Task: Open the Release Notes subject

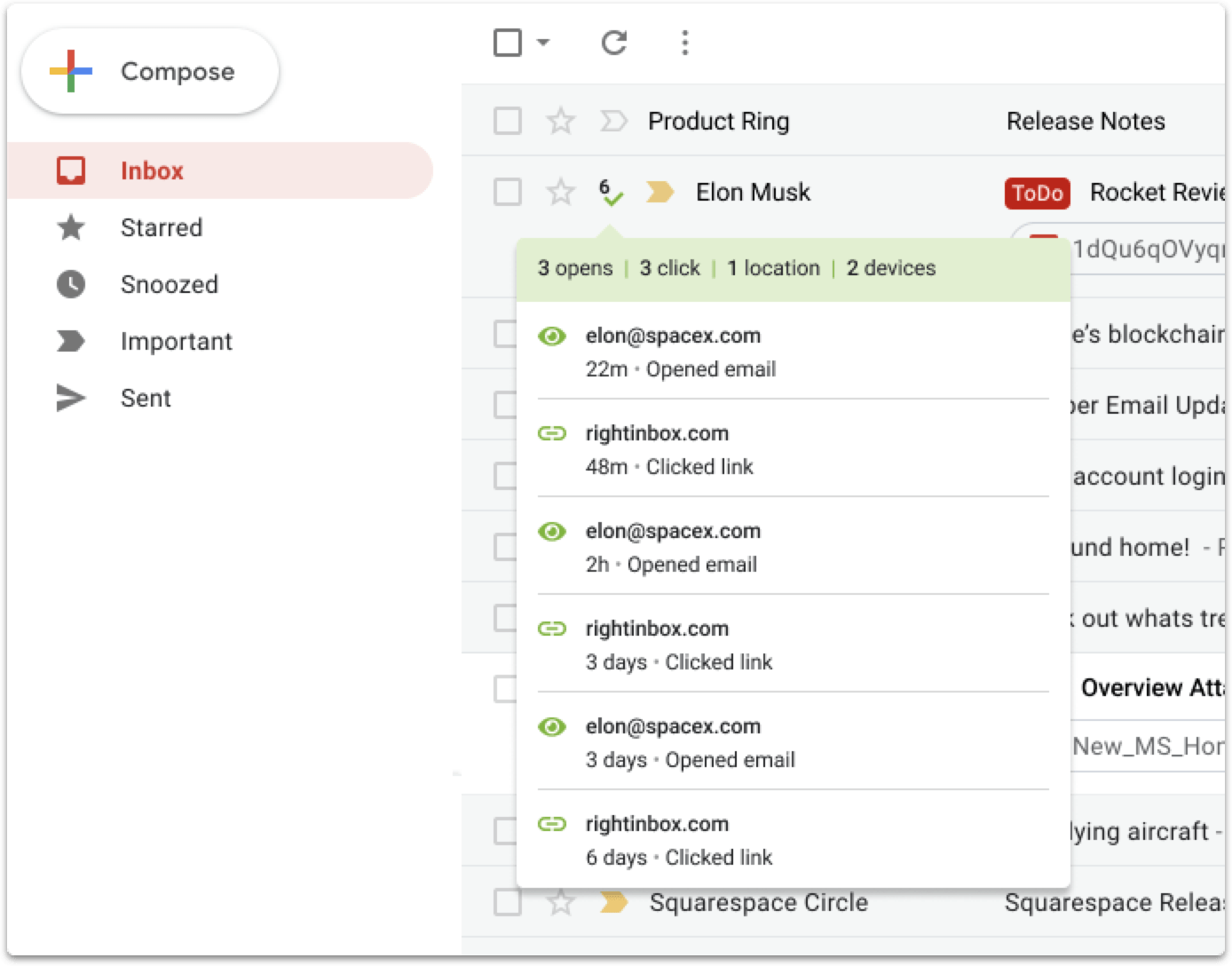Action: click(1086, 121)
